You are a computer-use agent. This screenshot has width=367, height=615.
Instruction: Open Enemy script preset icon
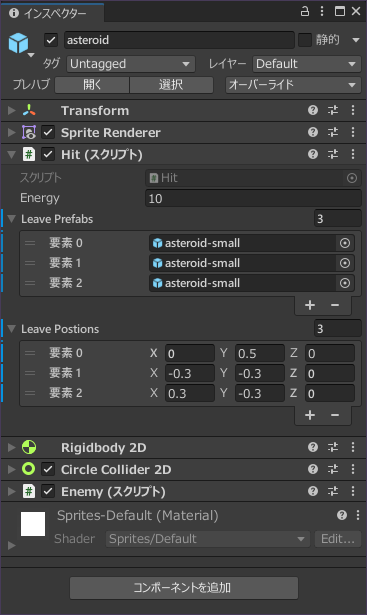pyautogui.click(x=333, y=491)
